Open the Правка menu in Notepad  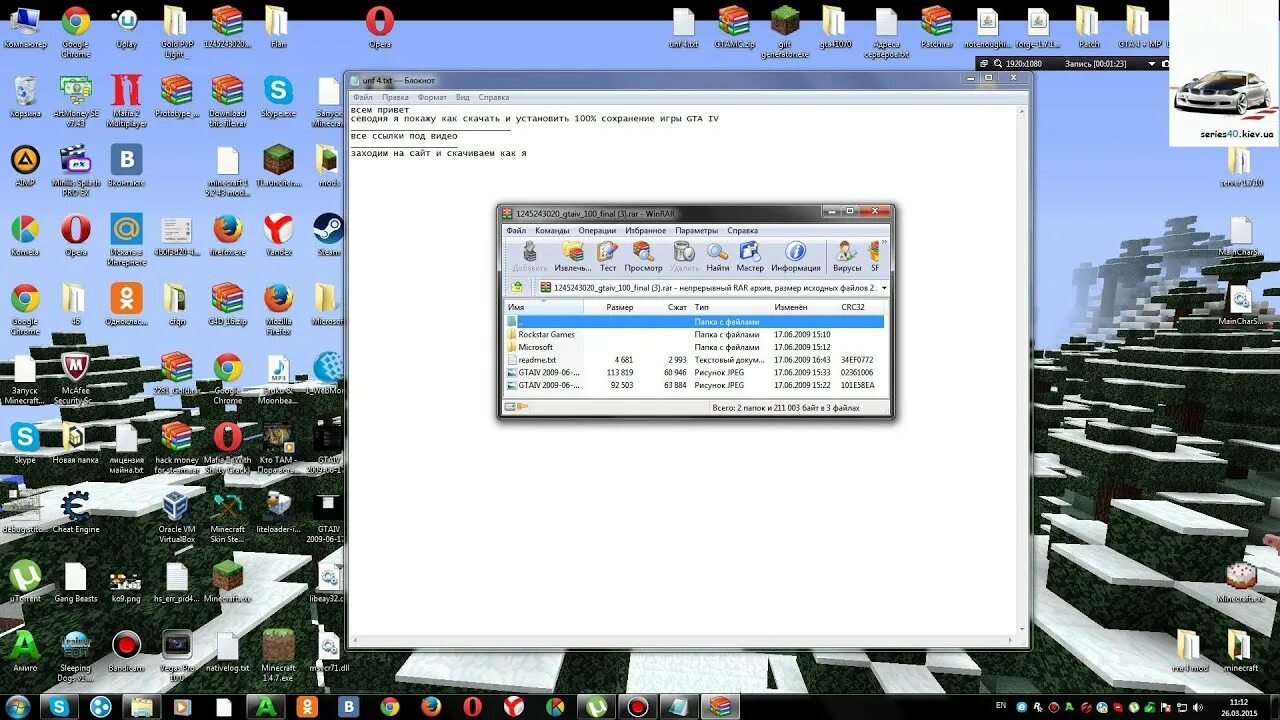[395, 98]
